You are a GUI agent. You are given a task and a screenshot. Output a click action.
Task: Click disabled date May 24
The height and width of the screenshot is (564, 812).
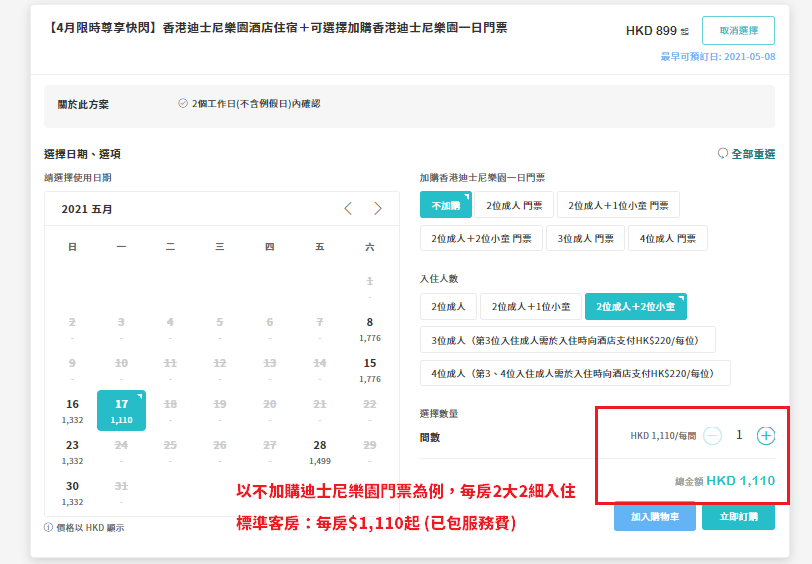tap(121, 452)
